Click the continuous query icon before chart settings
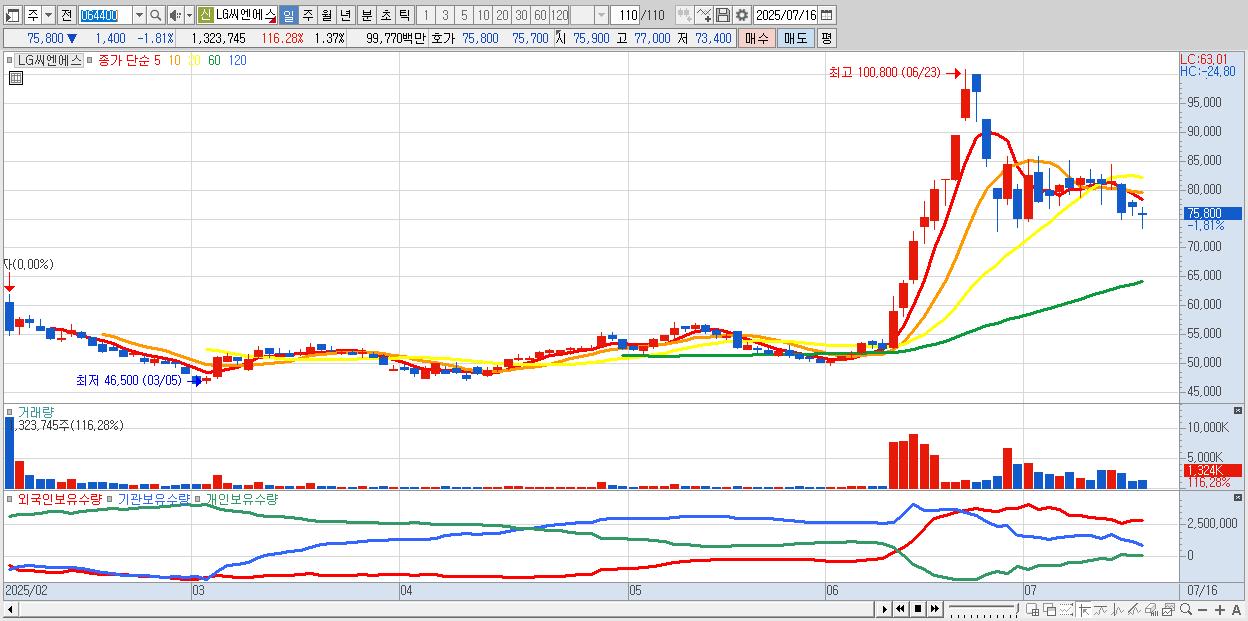 [x=685, y=15]
